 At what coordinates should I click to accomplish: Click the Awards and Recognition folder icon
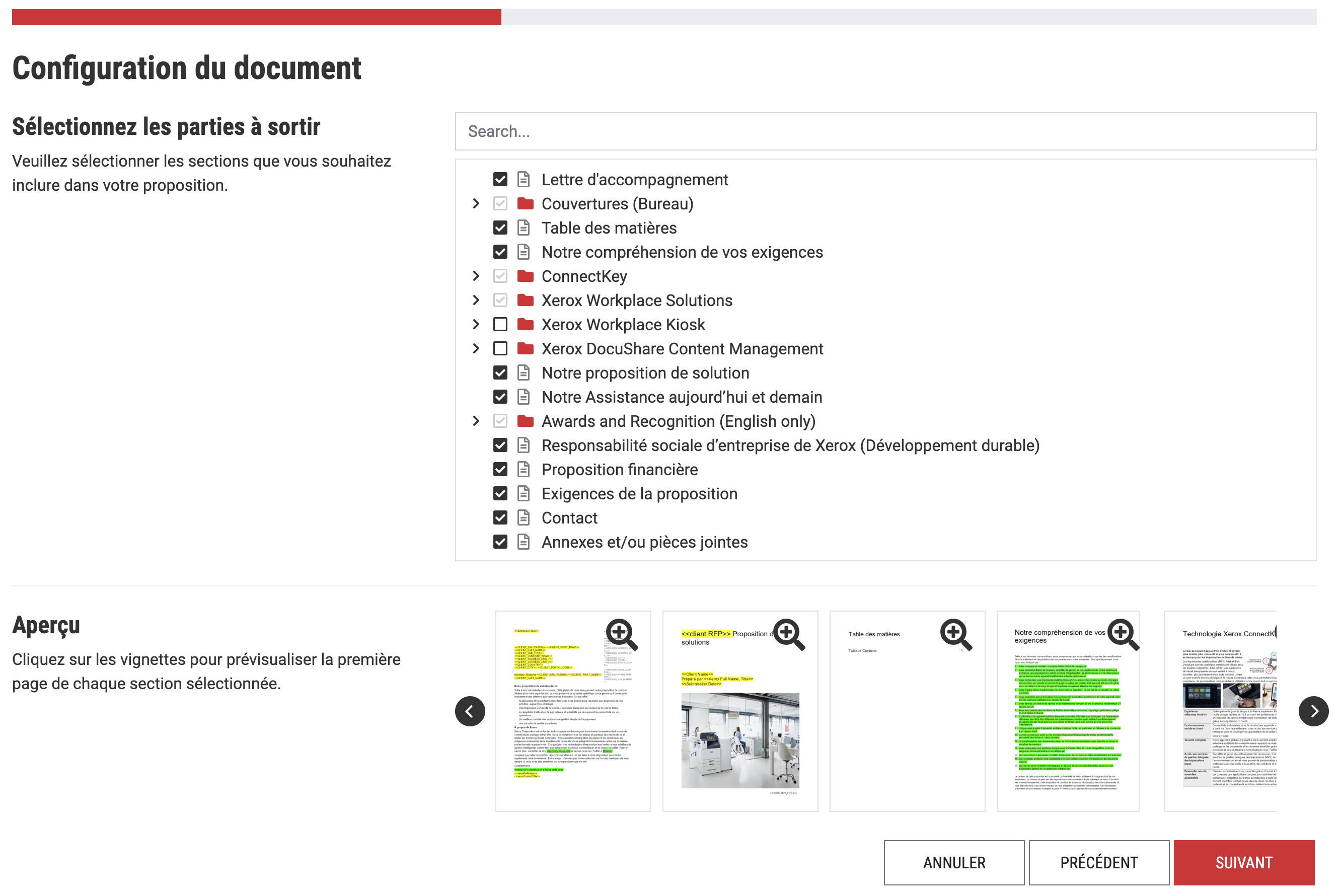[x=525, y=421]
